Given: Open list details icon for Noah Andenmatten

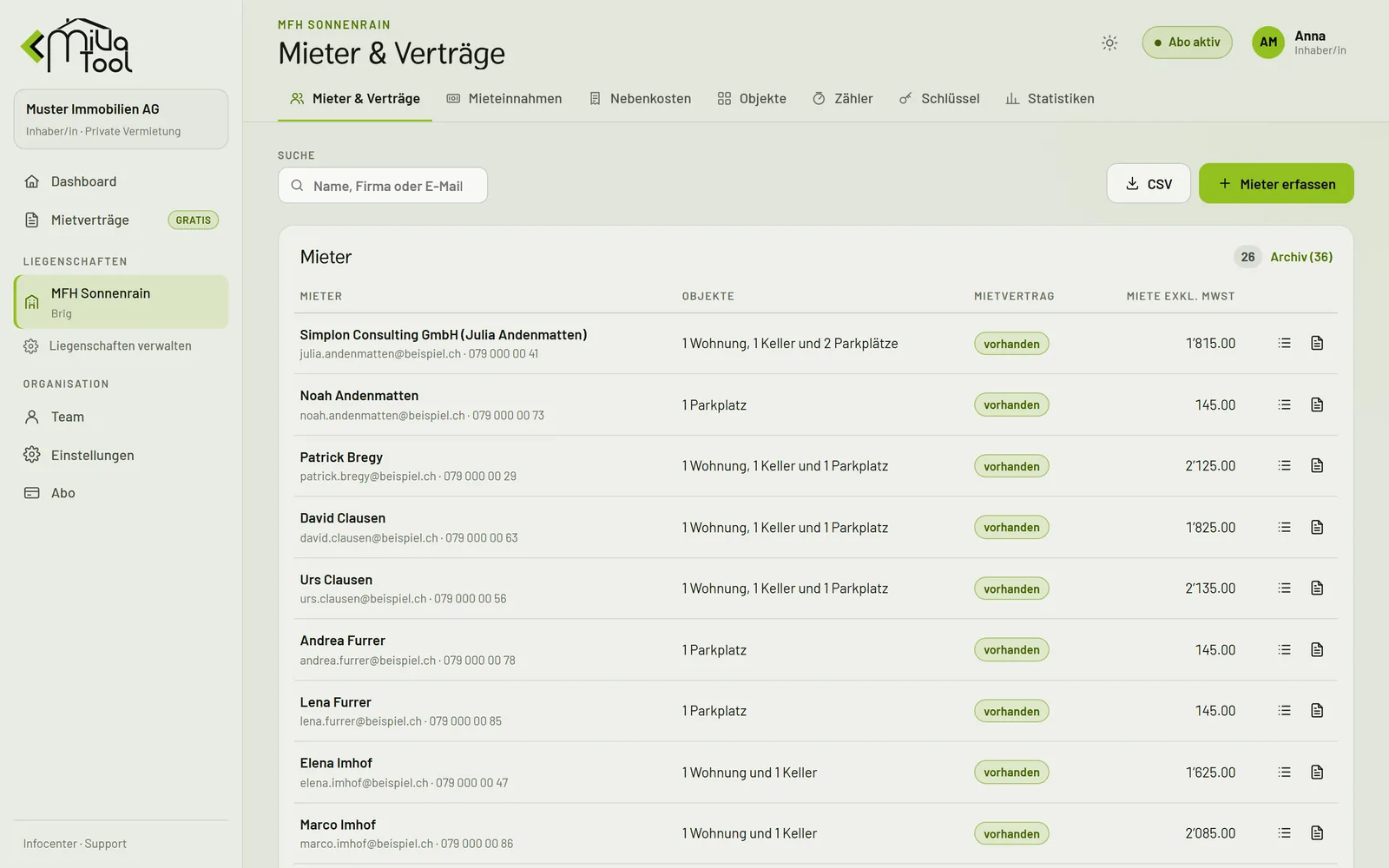Looking at the screenshot, I should 1285,404.
